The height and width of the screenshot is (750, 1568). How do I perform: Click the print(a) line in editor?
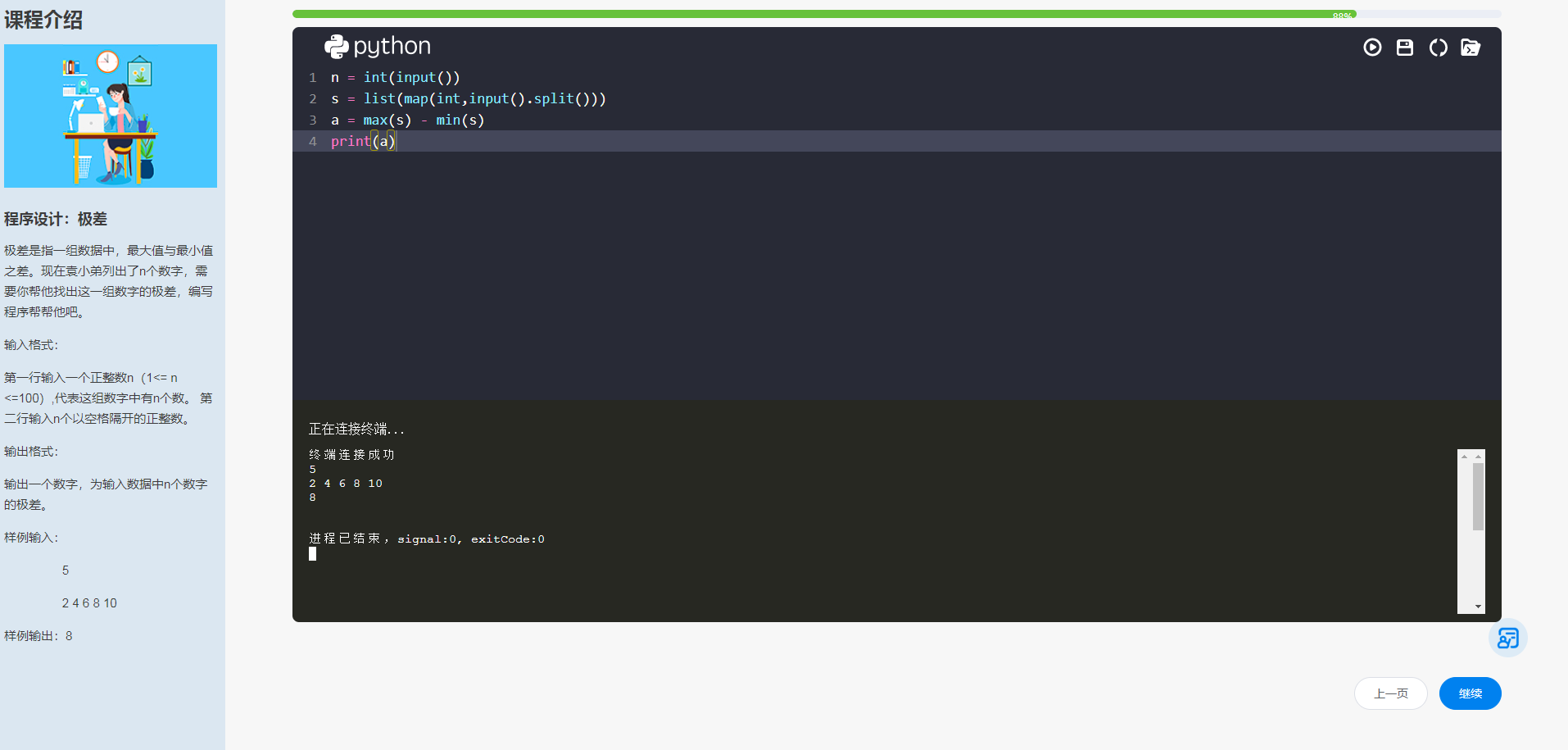click(363, 141)
